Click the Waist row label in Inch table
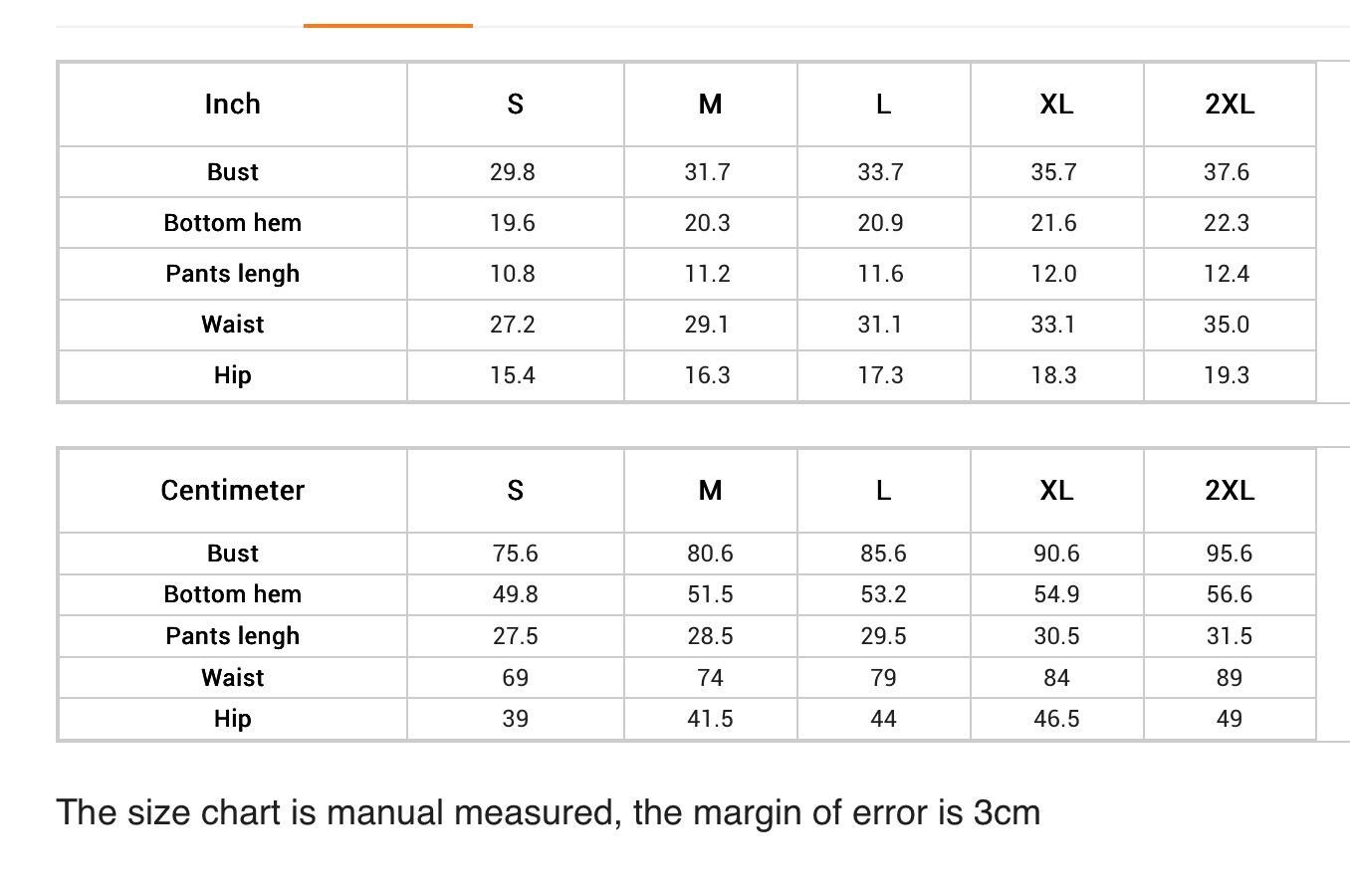Image resolution: width=1350 pixels, height=896 pixels. (233, 325)
